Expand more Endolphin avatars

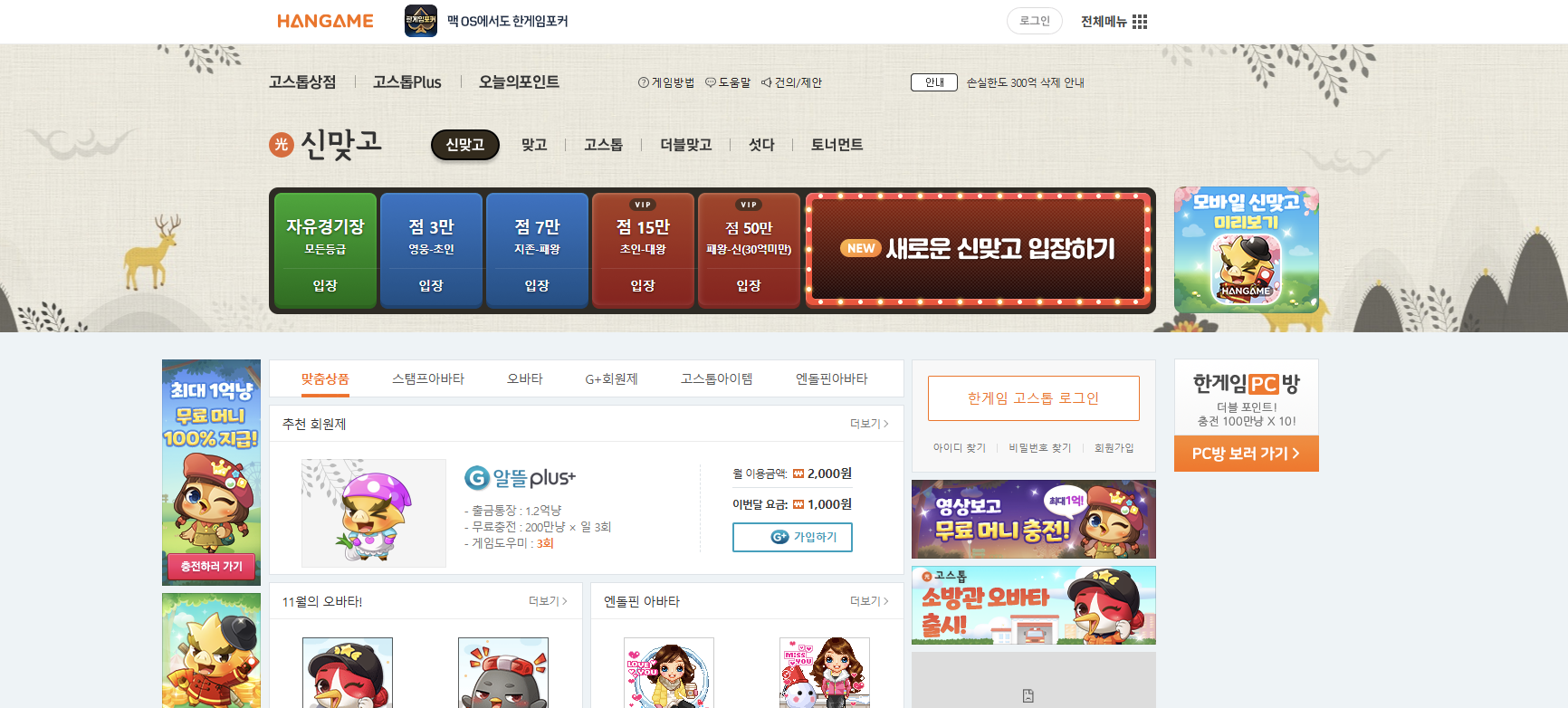point(868,601)
